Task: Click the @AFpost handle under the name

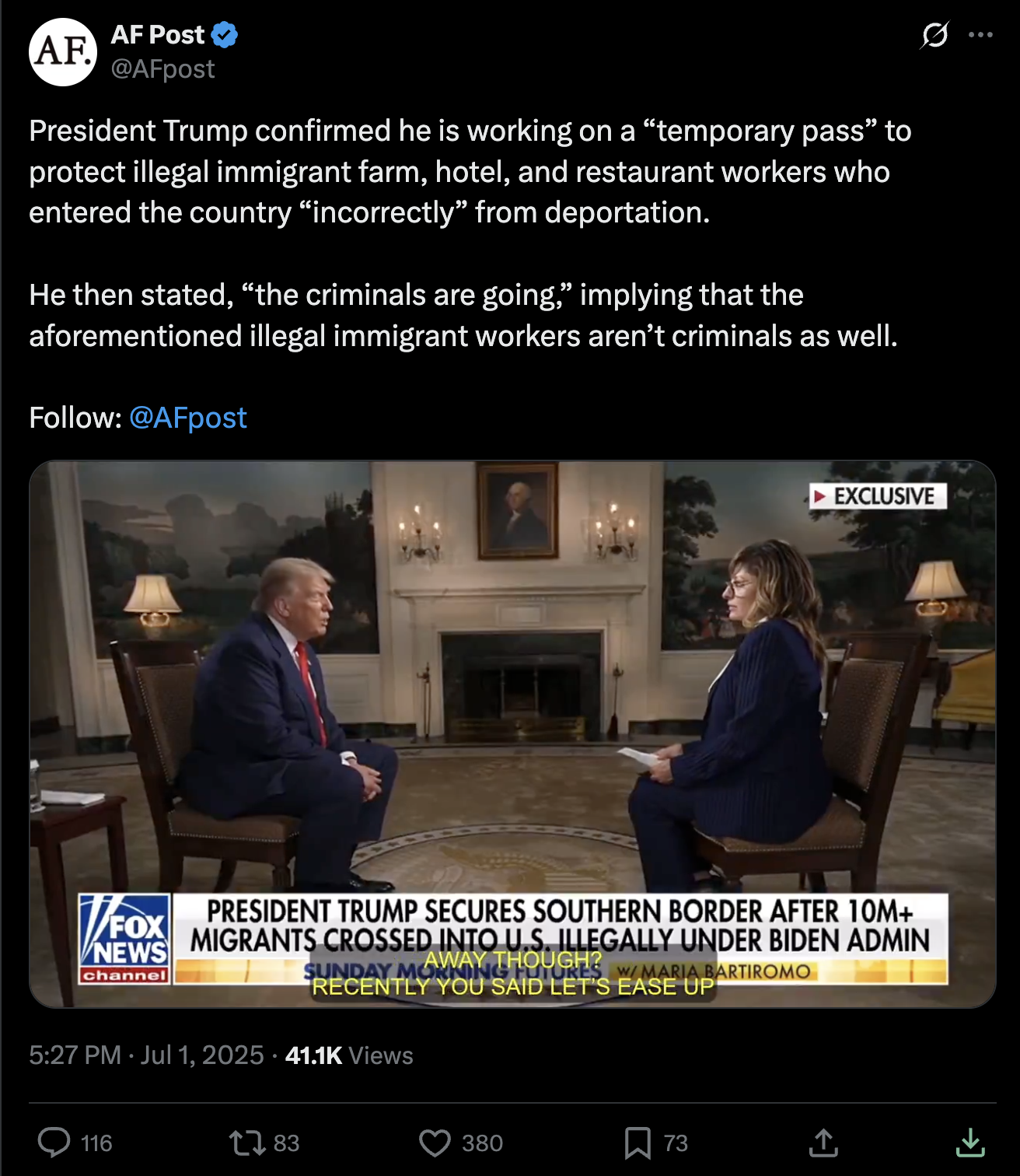Action: (163, 69)
